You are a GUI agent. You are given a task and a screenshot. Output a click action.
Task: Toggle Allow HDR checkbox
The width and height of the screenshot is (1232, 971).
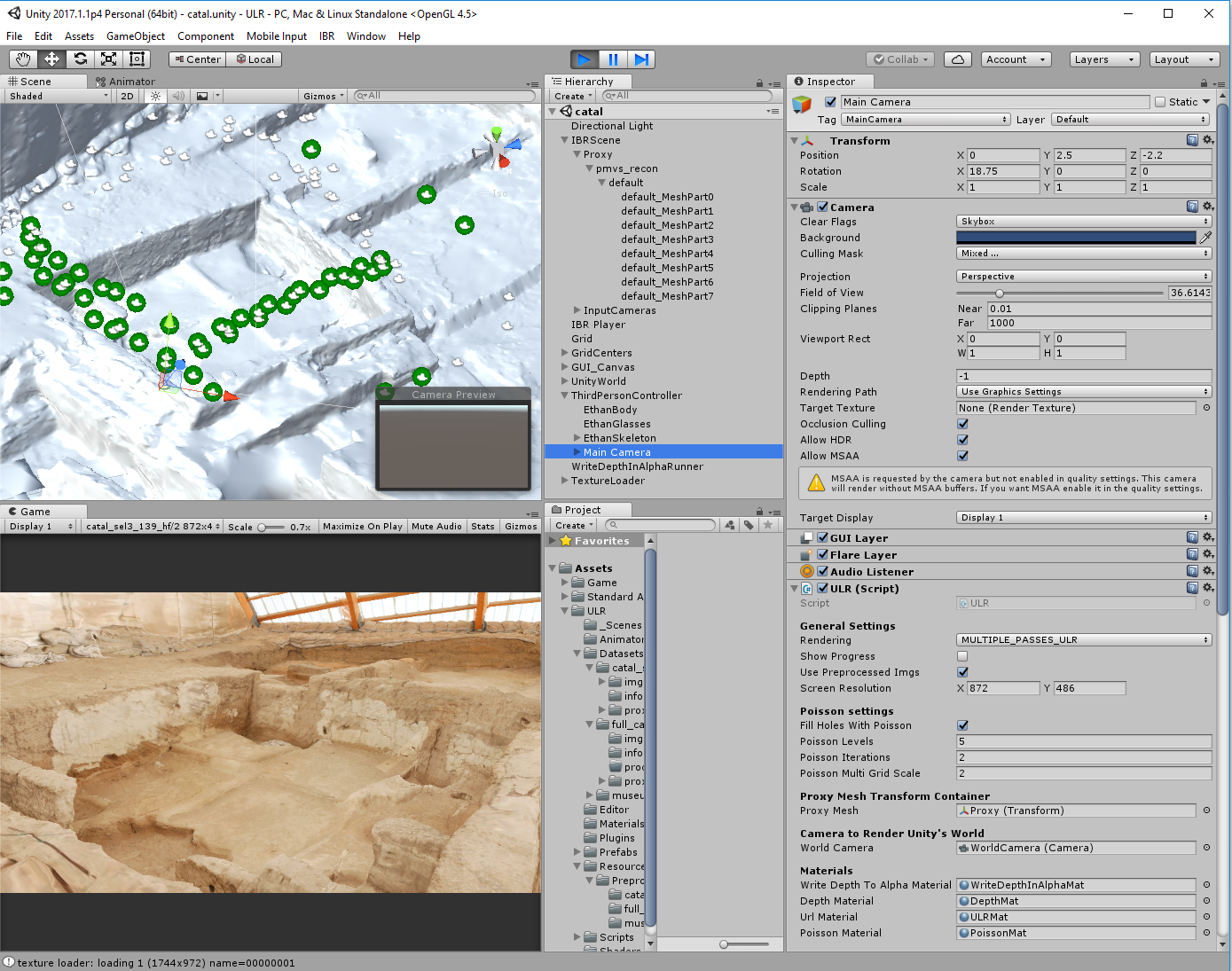[x=962, y=440]
